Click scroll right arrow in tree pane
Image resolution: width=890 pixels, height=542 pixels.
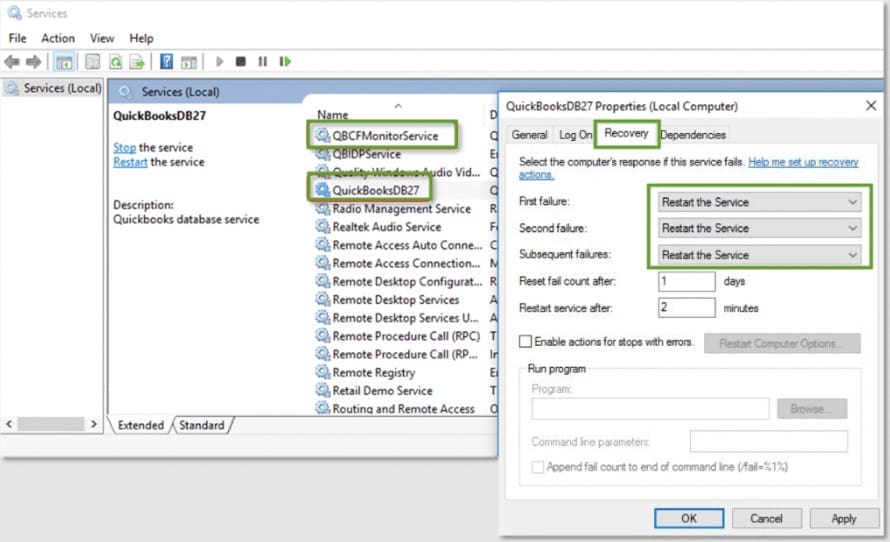94,424
